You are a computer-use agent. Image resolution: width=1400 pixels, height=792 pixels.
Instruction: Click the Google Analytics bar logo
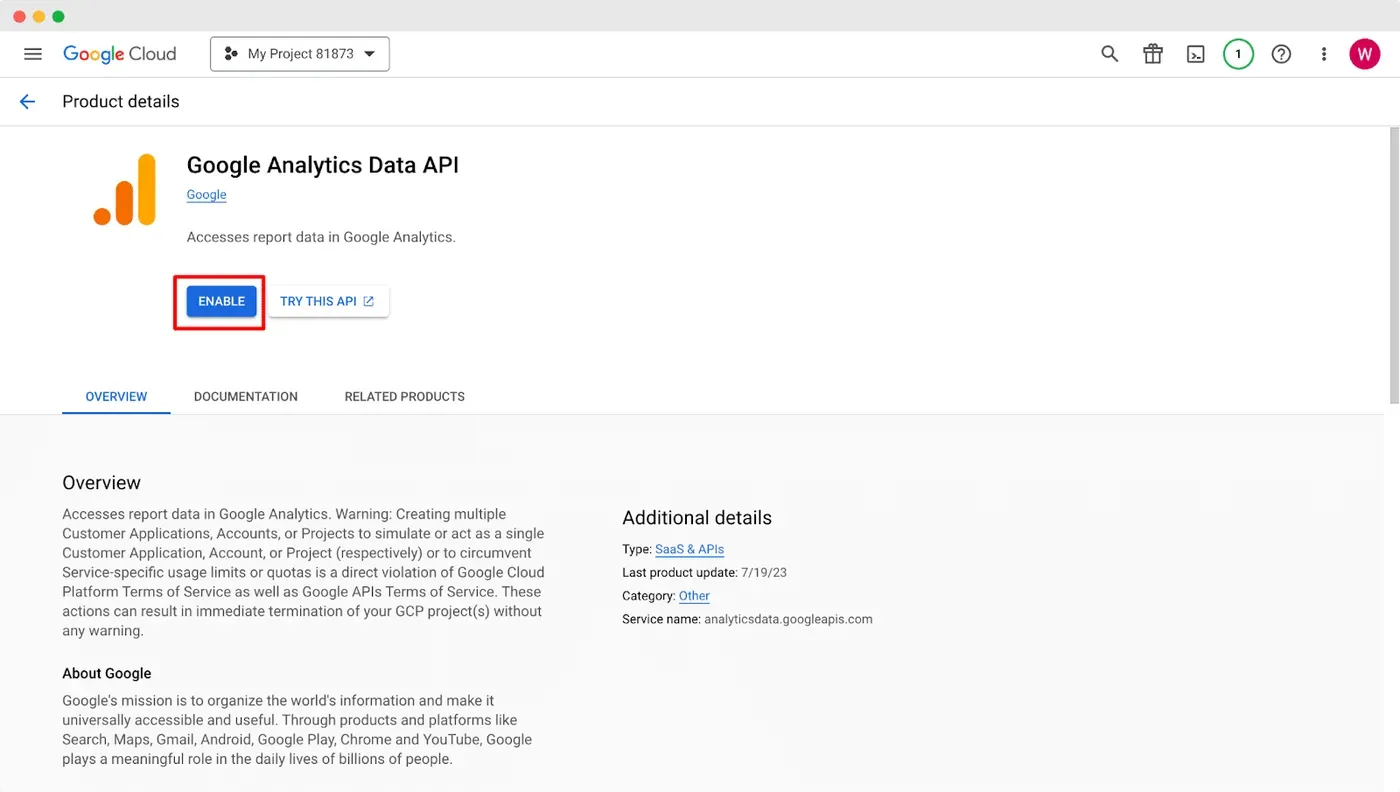click(x=125, y=190)
